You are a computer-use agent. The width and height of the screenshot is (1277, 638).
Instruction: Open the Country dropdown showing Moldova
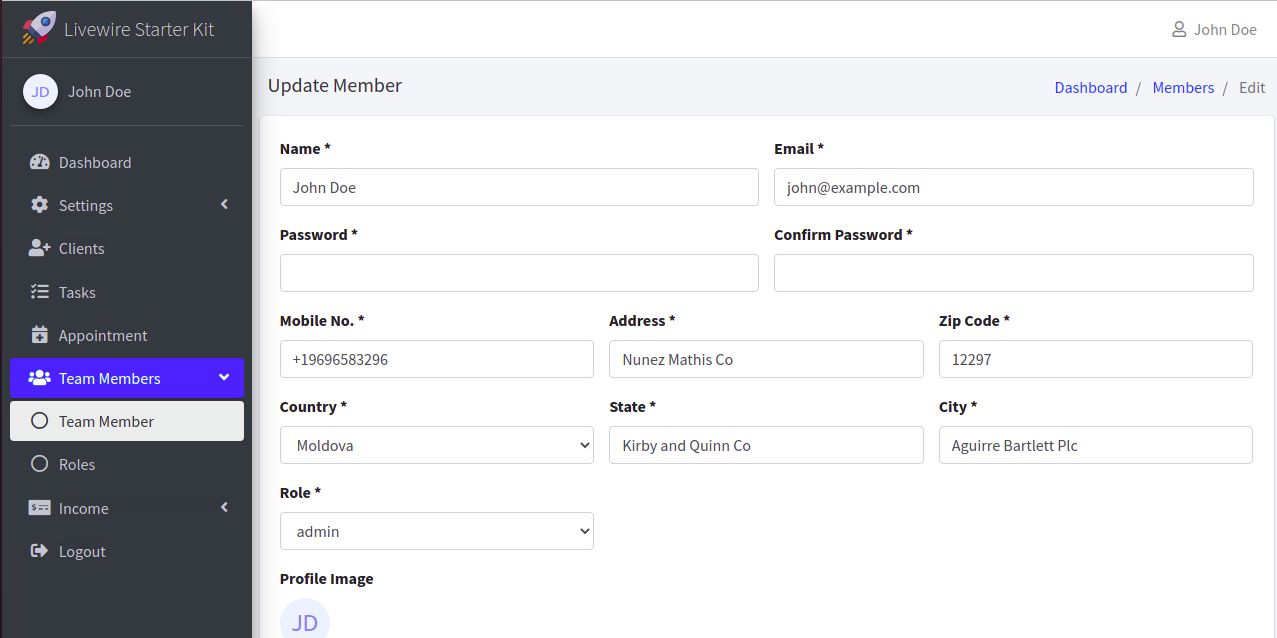pyautogui.click(x=436, y=445)
